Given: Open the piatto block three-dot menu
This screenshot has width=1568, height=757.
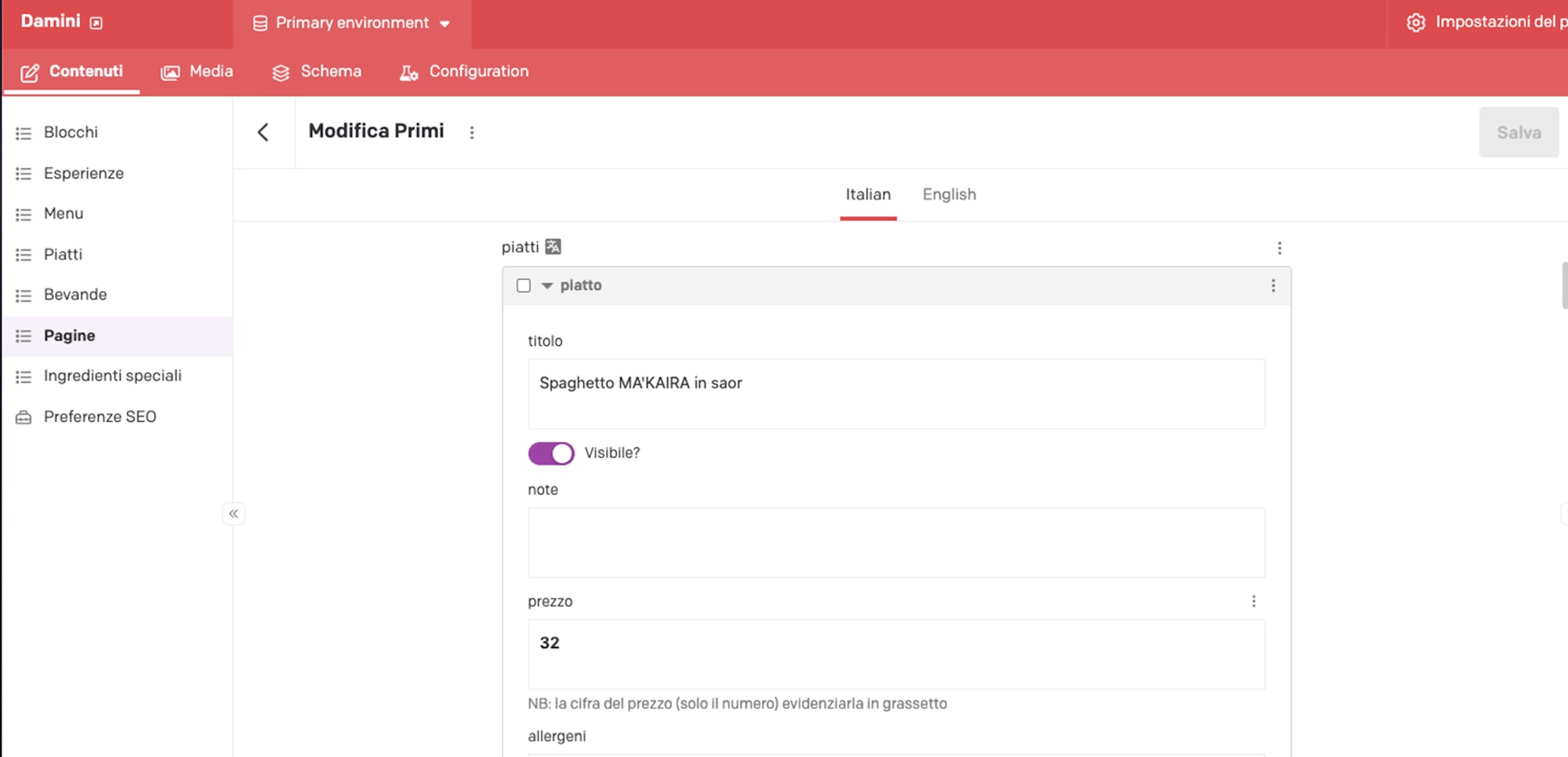Looking at the screenshot, I should pyautogui.click(x=1273, y=286).
